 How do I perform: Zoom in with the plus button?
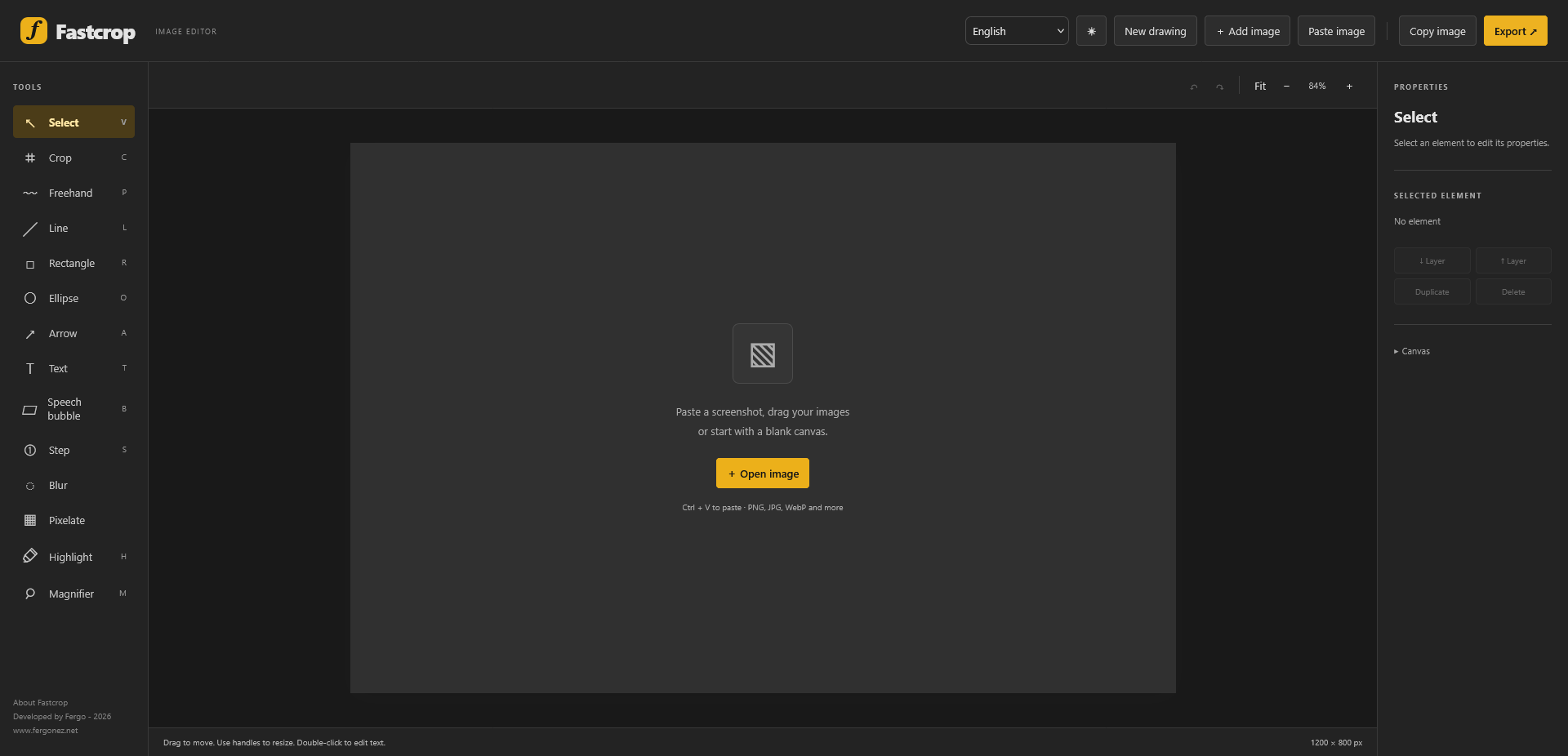pos(1349,86)
